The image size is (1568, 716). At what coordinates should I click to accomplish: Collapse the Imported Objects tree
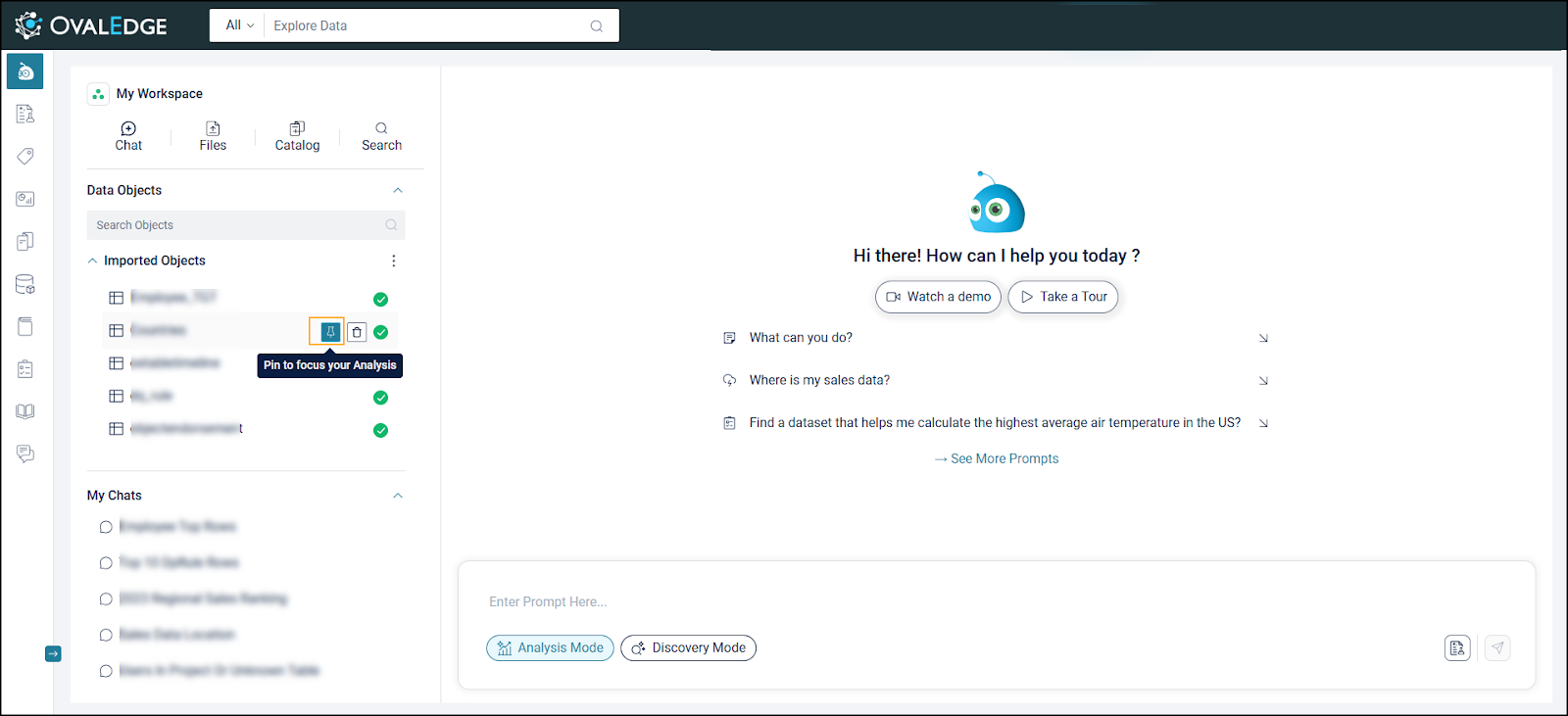click(x=93, y=261)
